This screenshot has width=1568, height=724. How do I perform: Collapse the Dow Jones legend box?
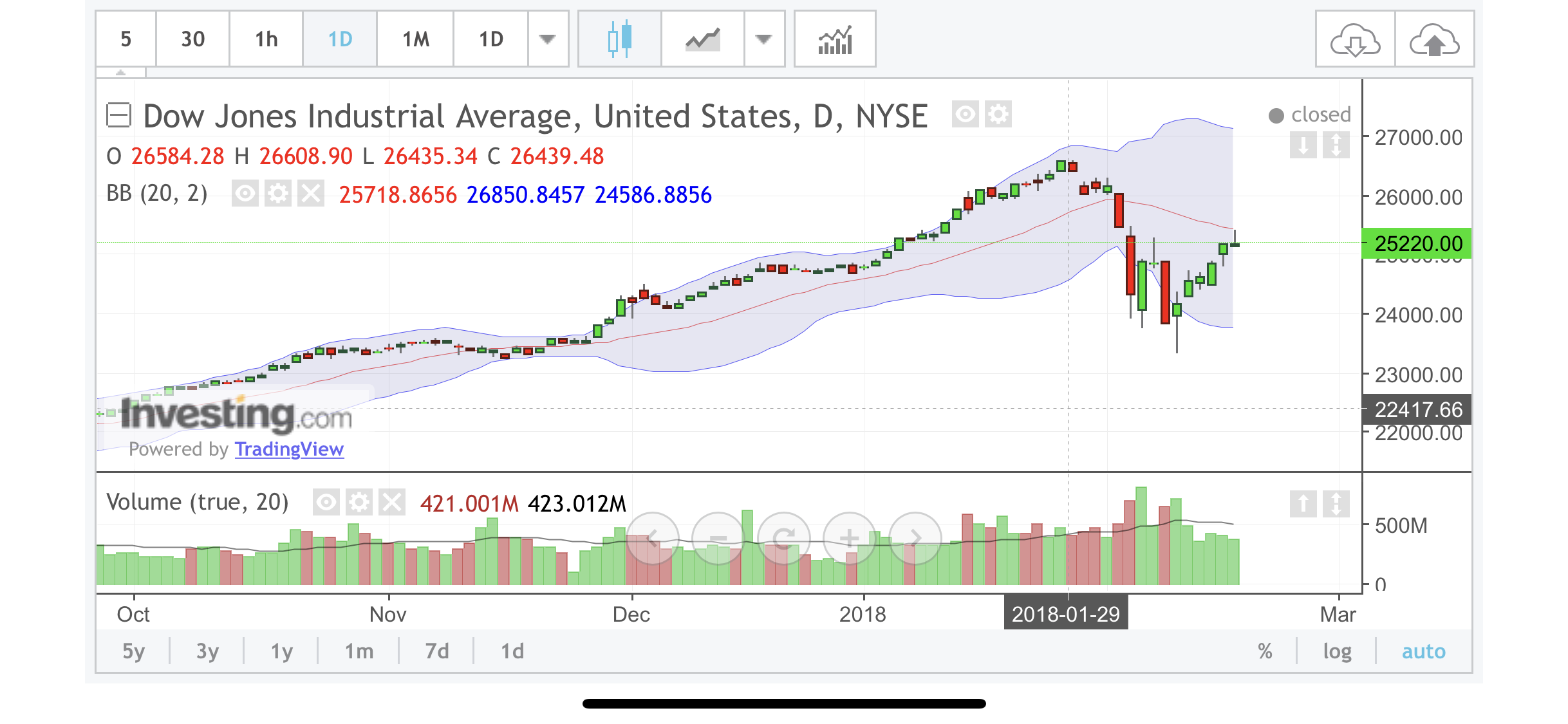[118, 116]
